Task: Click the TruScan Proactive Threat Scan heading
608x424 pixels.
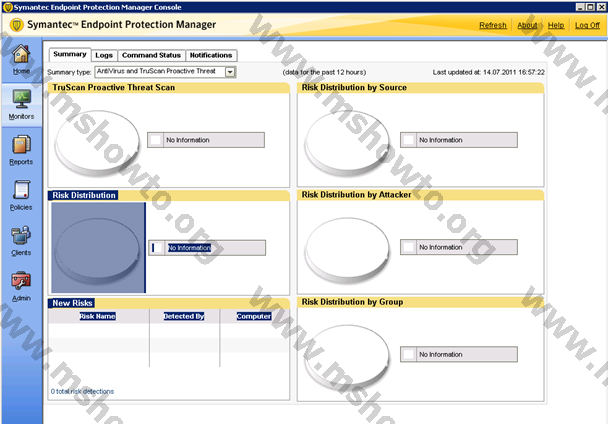Action: click(114, 88)
